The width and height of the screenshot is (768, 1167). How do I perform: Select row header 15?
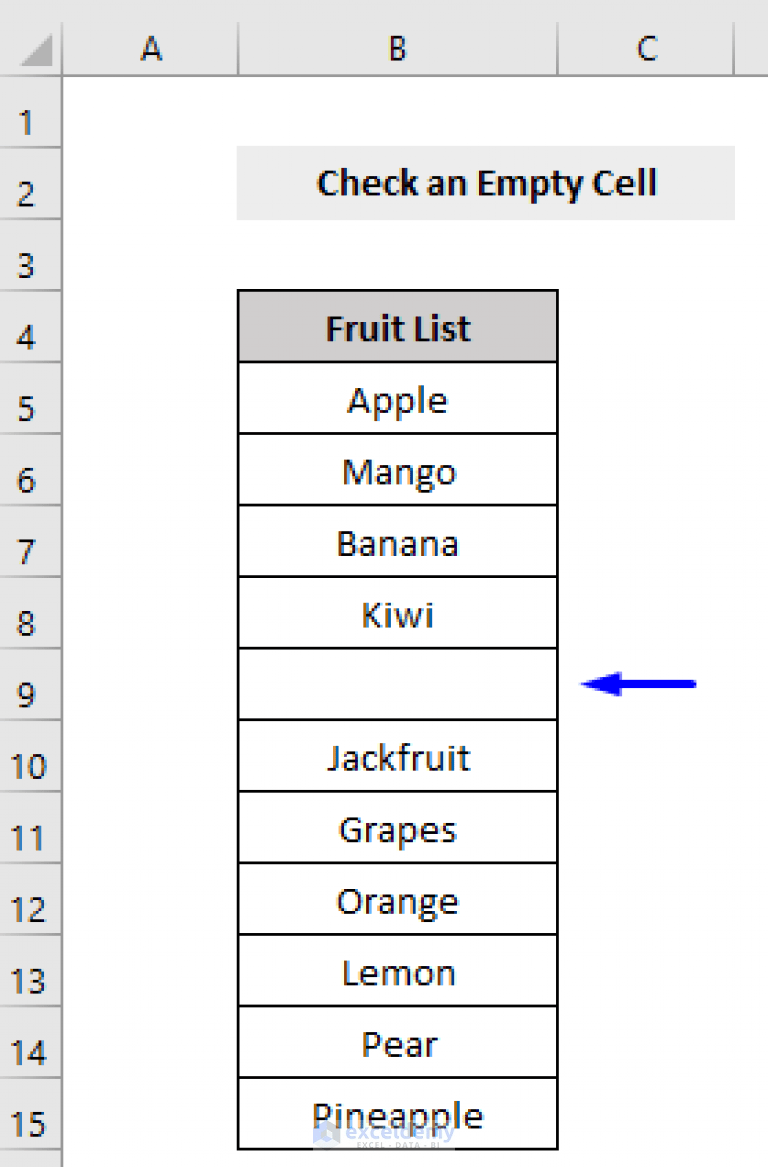30,1125
